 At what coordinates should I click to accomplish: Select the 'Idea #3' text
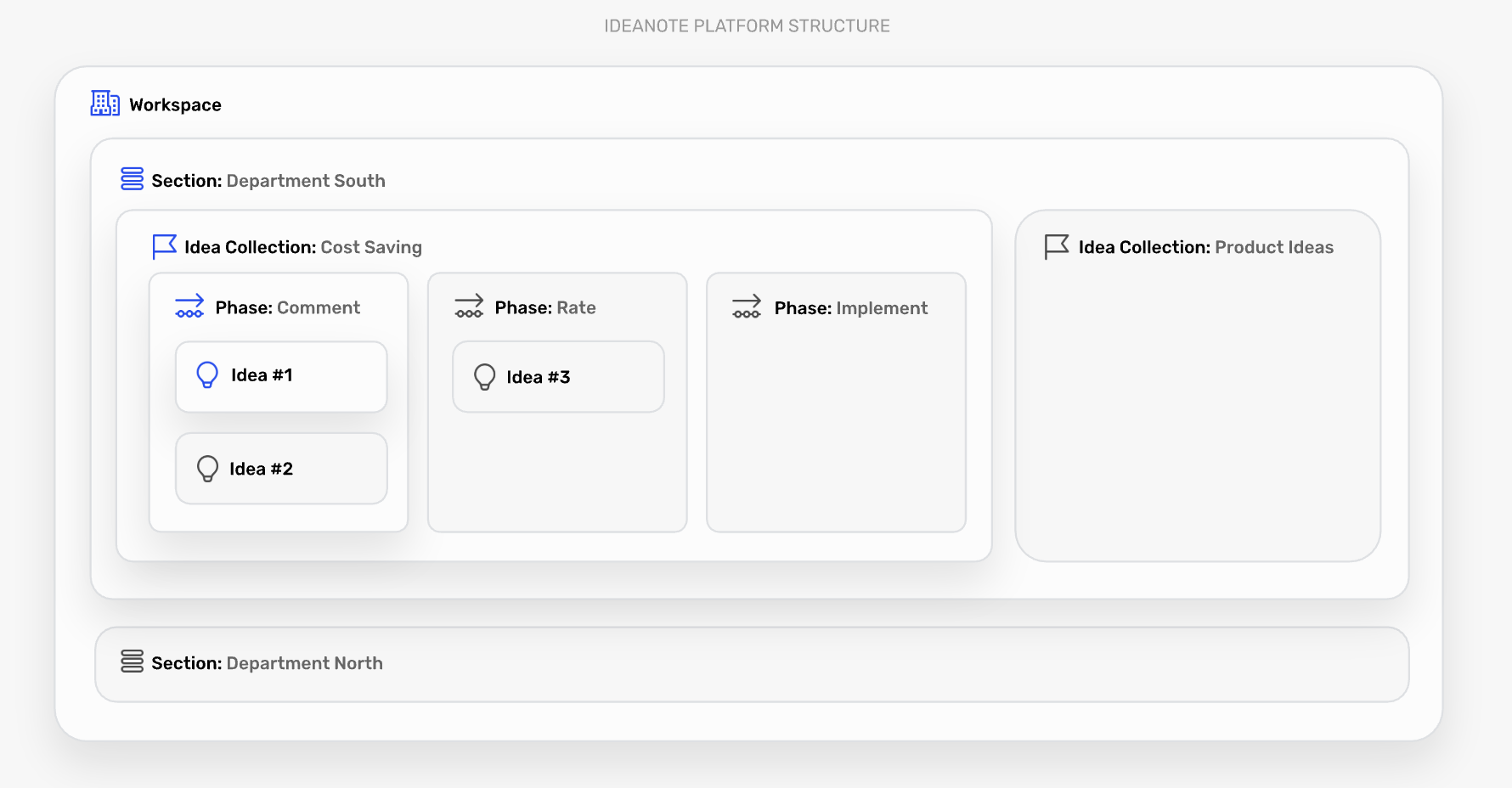coord(539,377)
